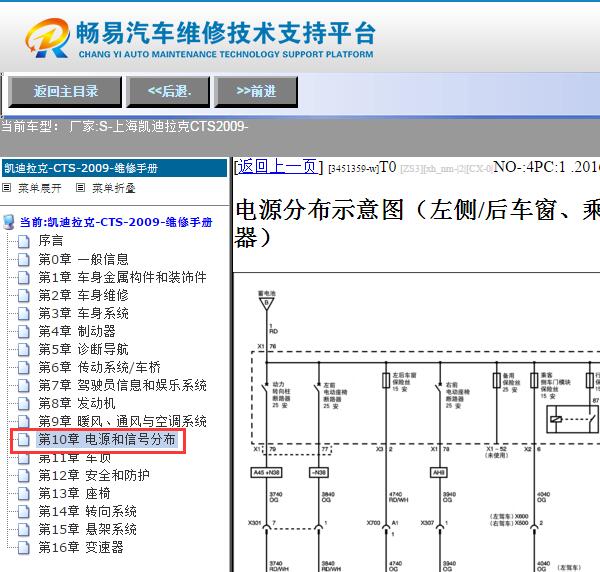The width and height of the screenshot is (600, 572).
Task: Open 第9章 暖风、通风与空调系统
Action: 122,421
